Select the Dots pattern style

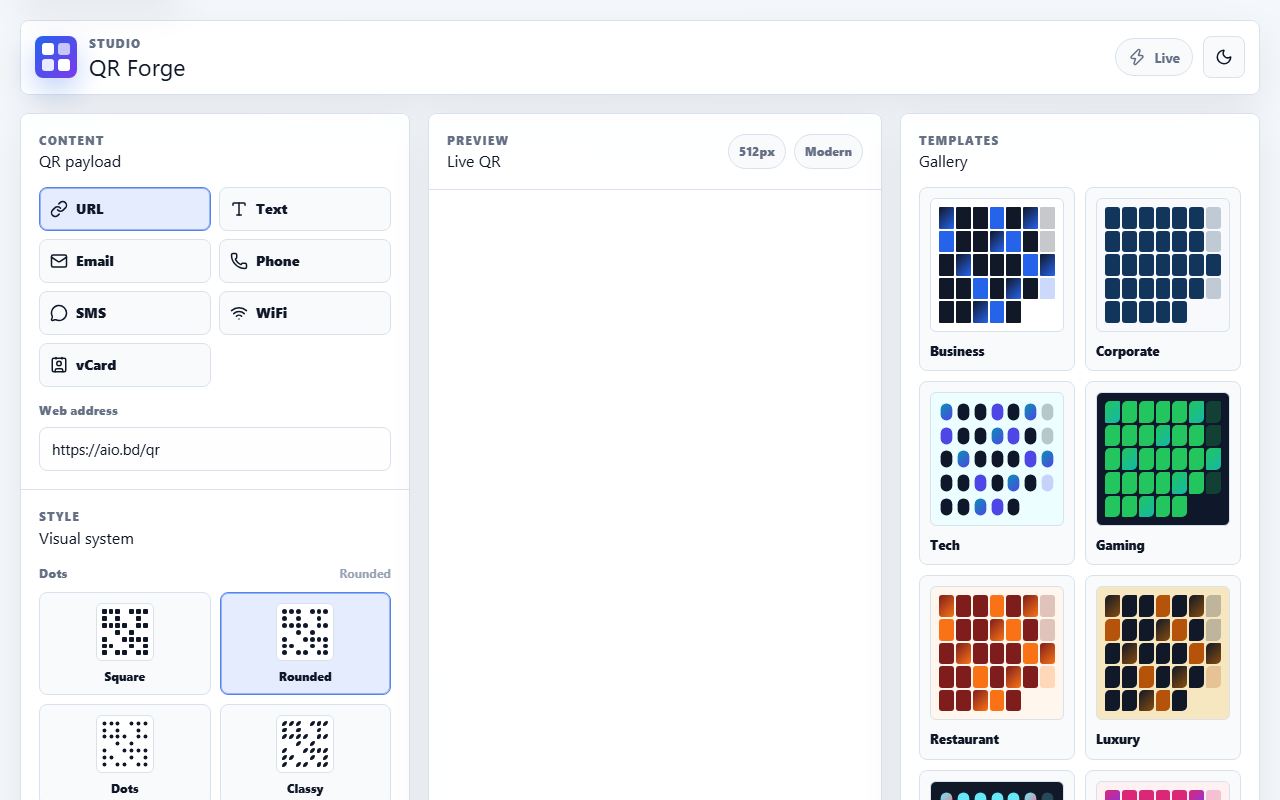(125, 752)
